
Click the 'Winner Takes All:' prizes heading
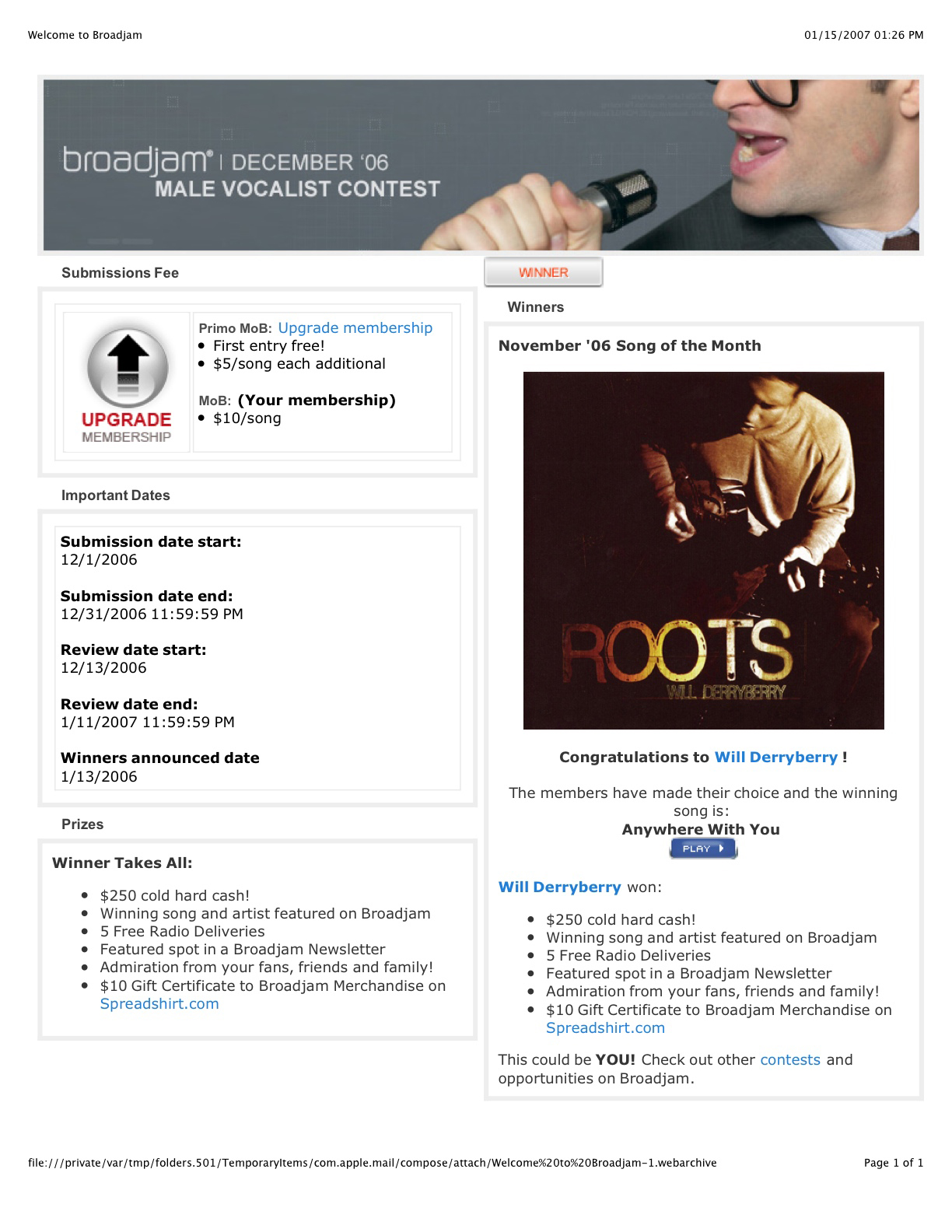122,863
